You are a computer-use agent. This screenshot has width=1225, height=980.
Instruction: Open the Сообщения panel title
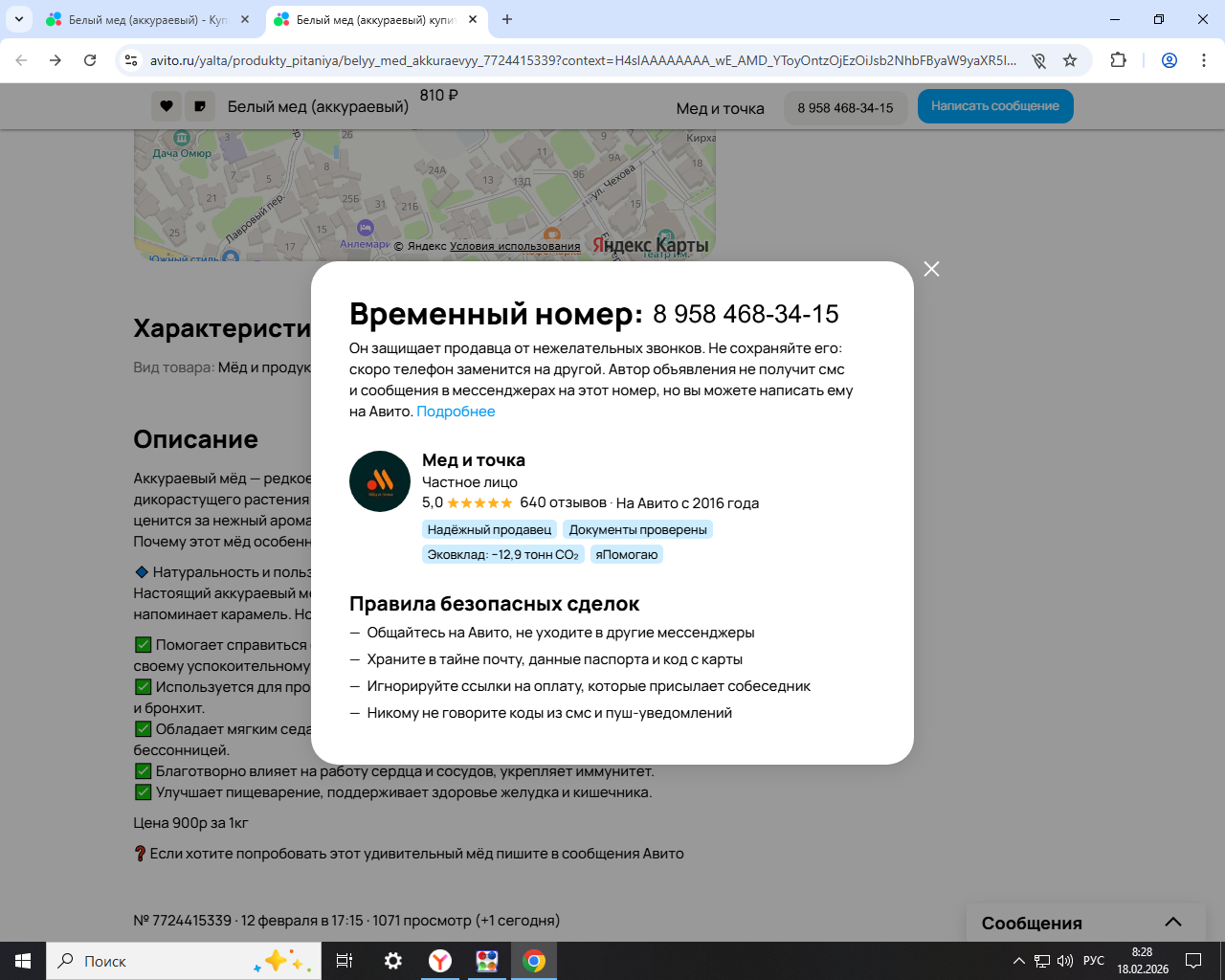[1032, 923]
